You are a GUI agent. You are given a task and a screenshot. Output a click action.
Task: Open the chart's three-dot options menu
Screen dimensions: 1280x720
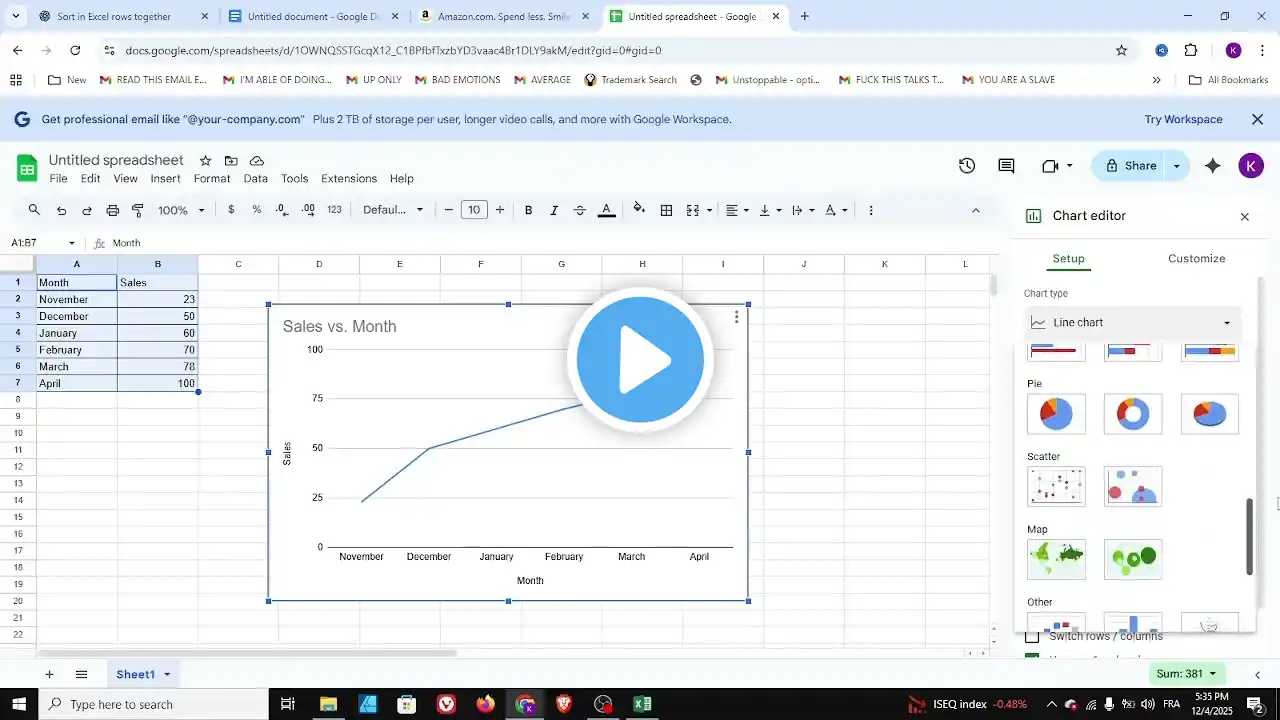(737, 317)
